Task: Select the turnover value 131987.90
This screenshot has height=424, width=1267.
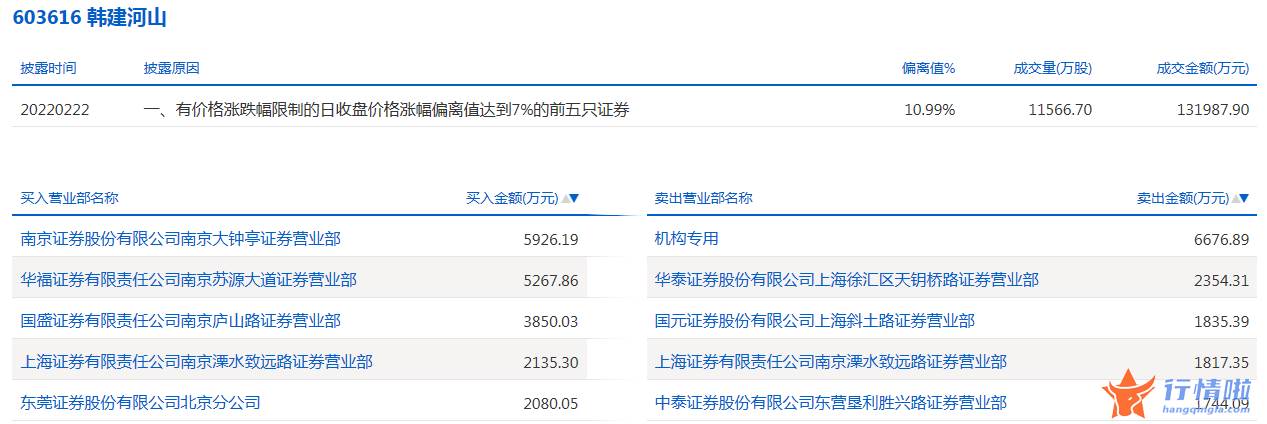Action: [x=1214, y=110]
